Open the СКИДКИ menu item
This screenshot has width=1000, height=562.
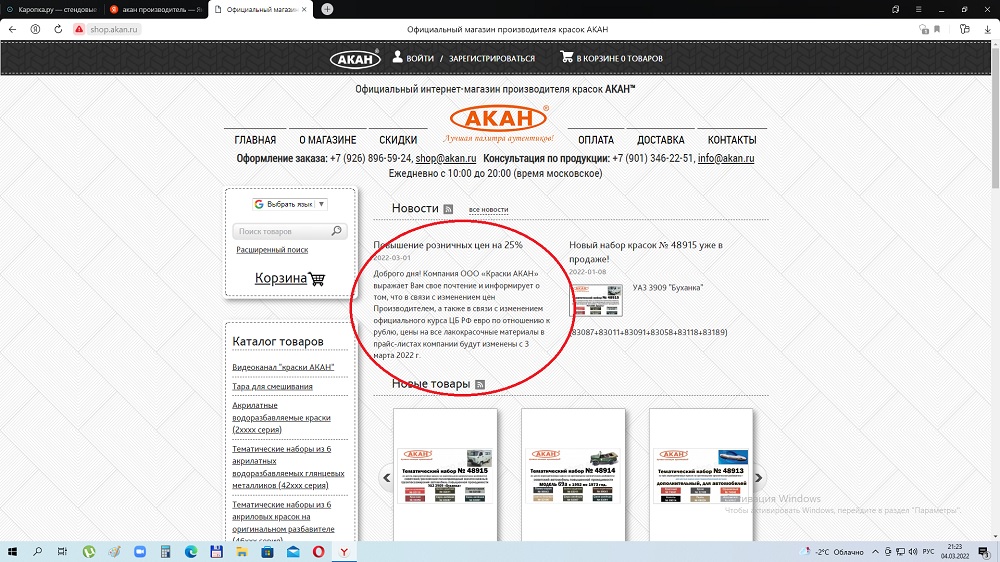point(398,140)
